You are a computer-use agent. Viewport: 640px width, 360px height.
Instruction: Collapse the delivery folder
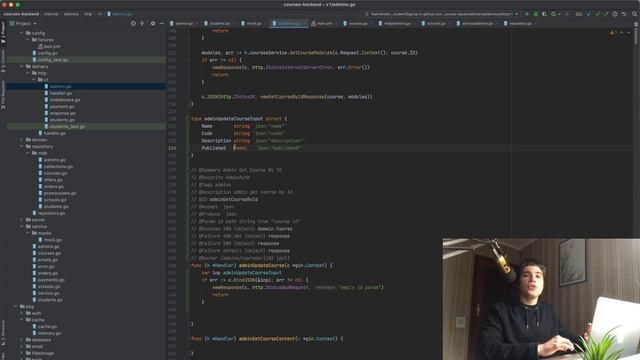22,67
